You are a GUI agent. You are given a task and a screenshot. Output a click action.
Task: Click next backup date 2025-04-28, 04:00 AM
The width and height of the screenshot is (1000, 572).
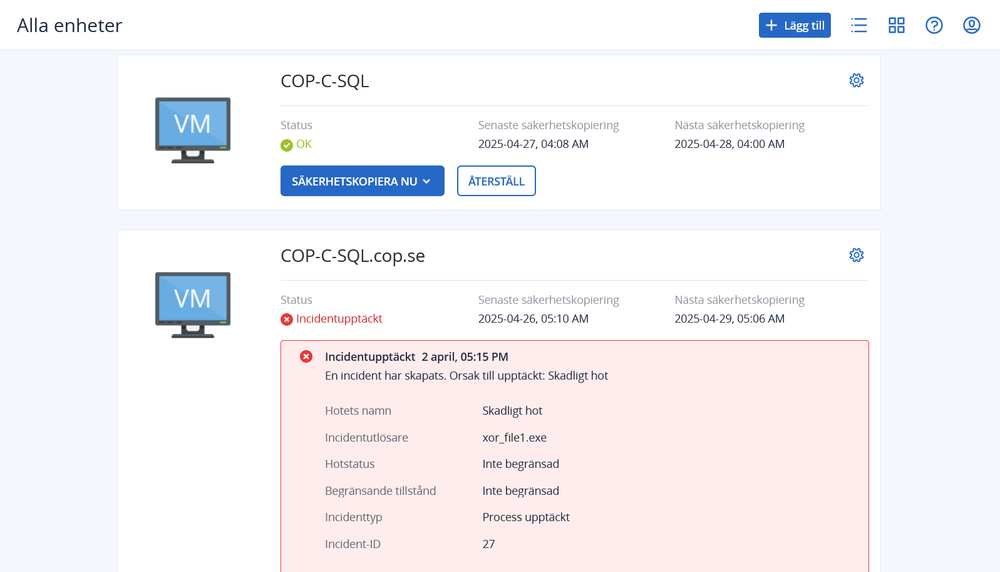(730, 144)
